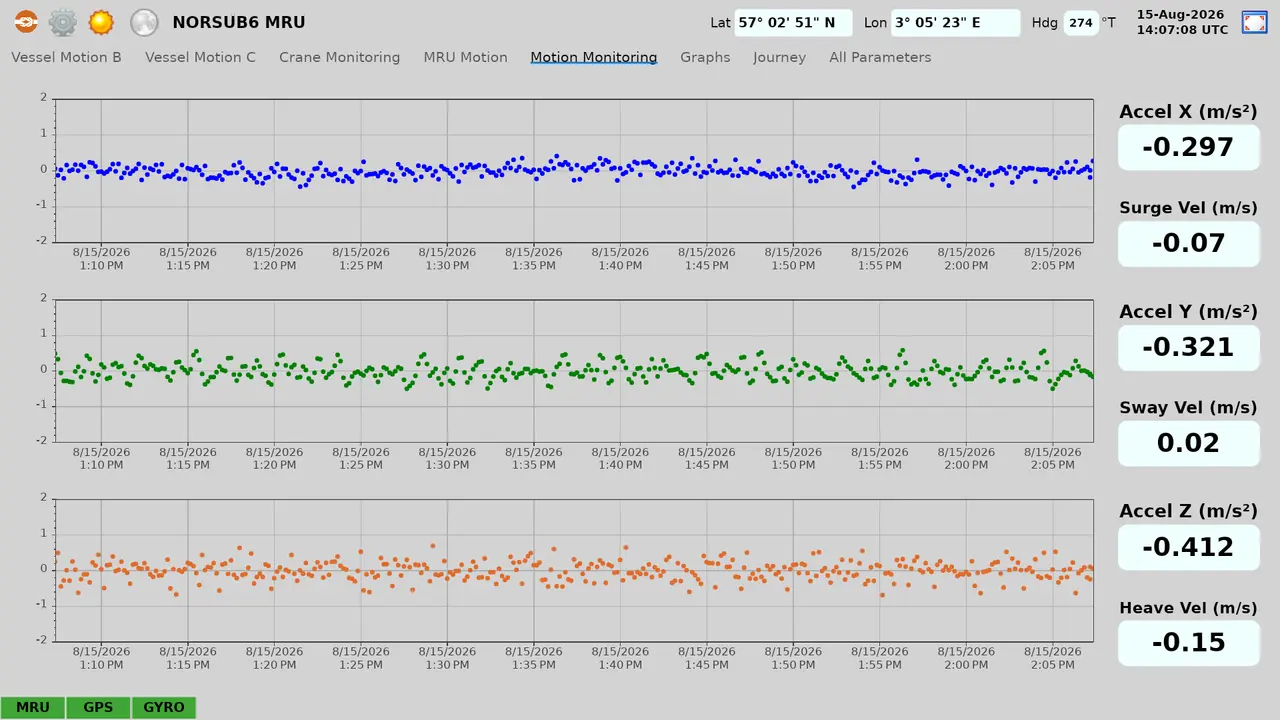Show the All Parameters tab

tap(880, 57)
